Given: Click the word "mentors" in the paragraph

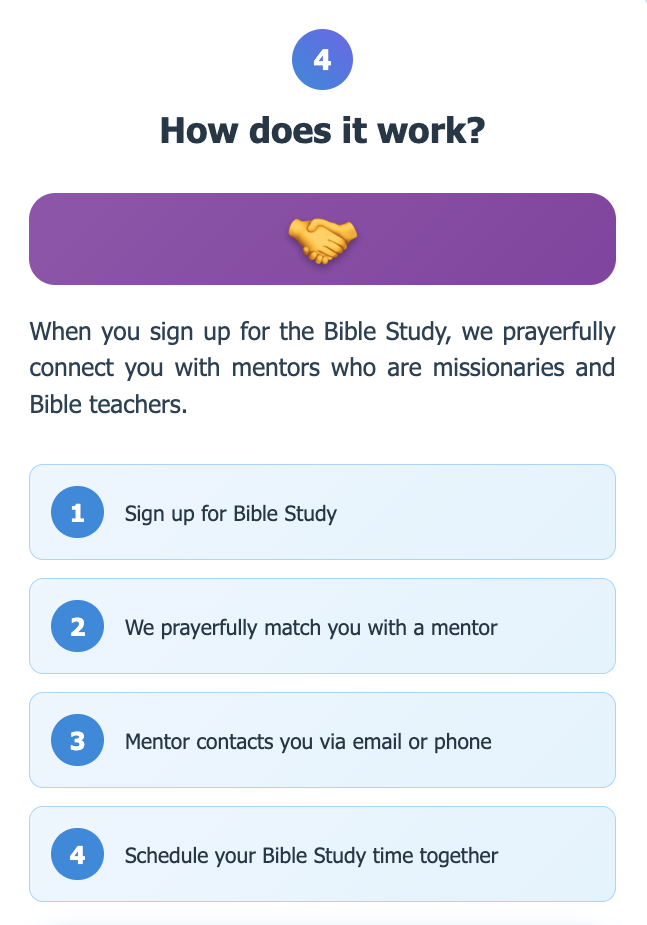Looking at the screenshot, I should tap(275, 368).
